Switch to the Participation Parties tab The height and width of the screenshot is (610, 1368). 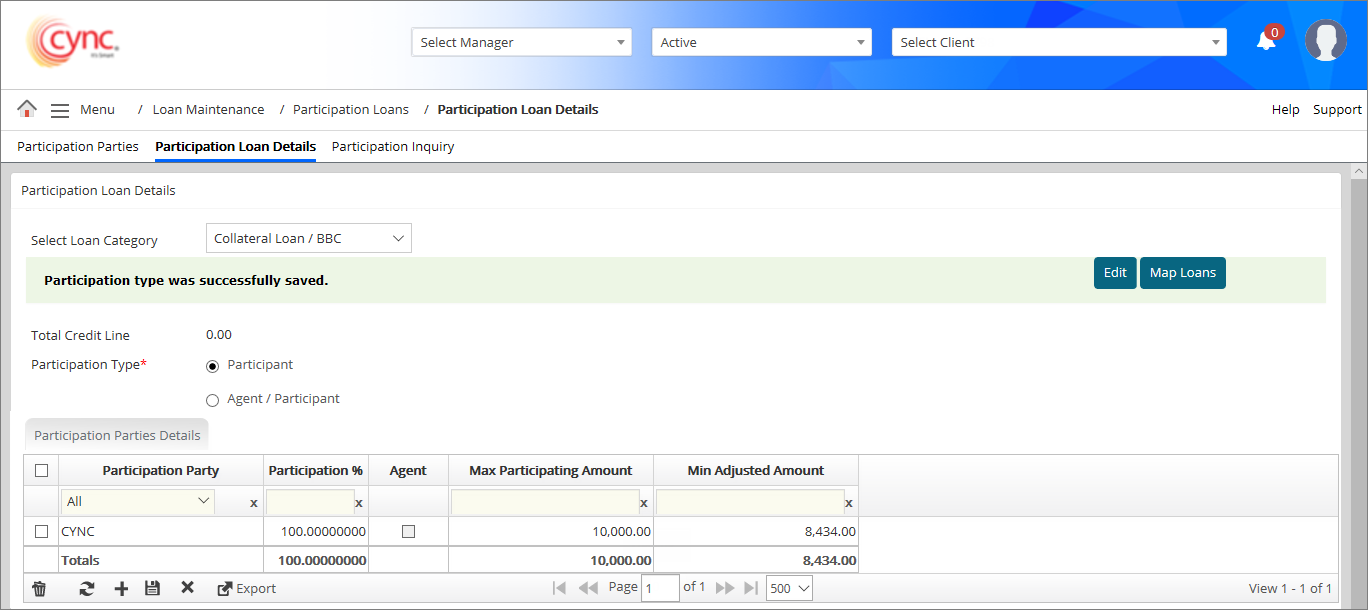[x=78, y=146]
